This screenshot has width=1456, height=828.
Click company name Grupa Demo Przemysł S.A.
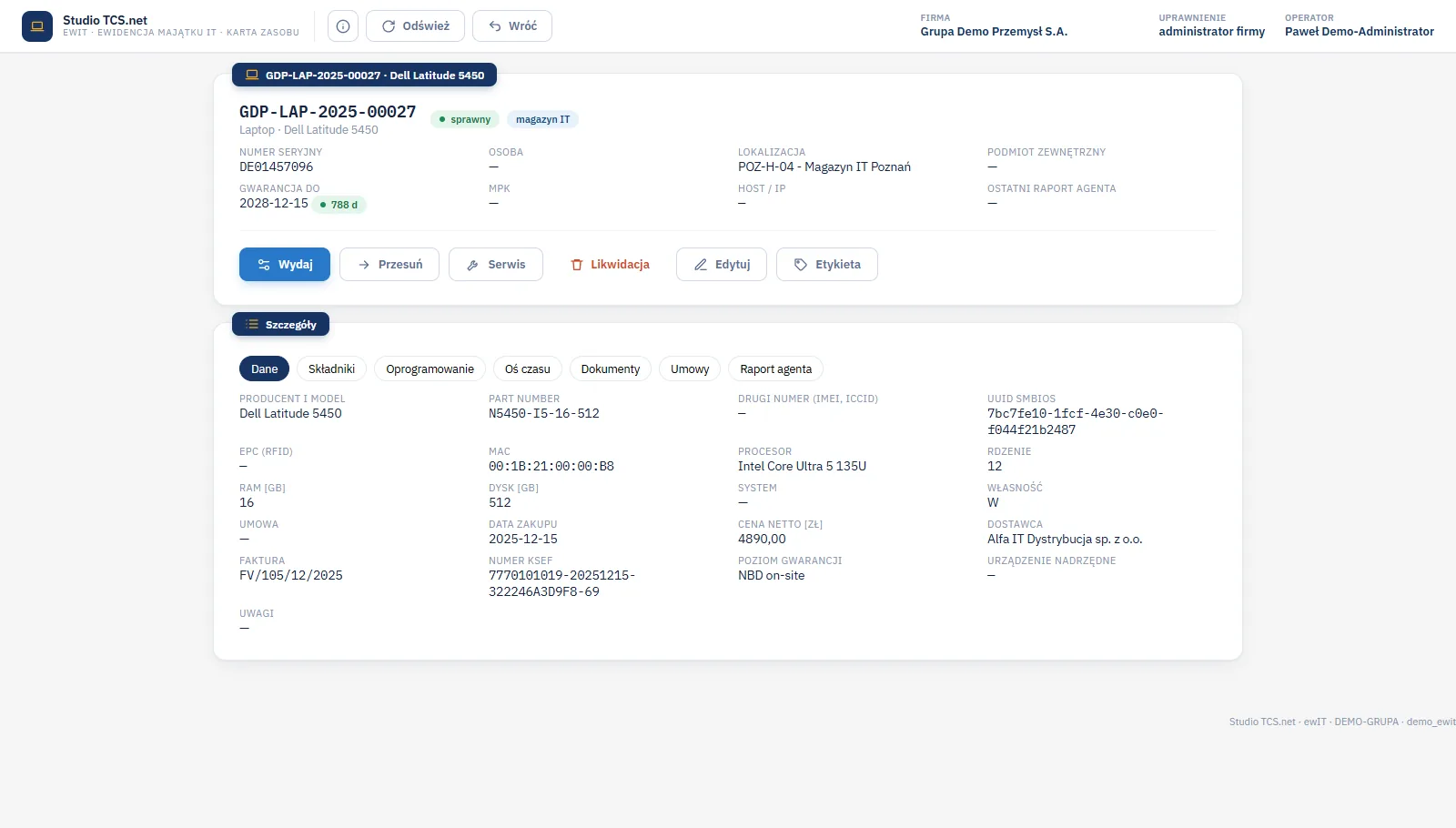click(x=994, y=31)
